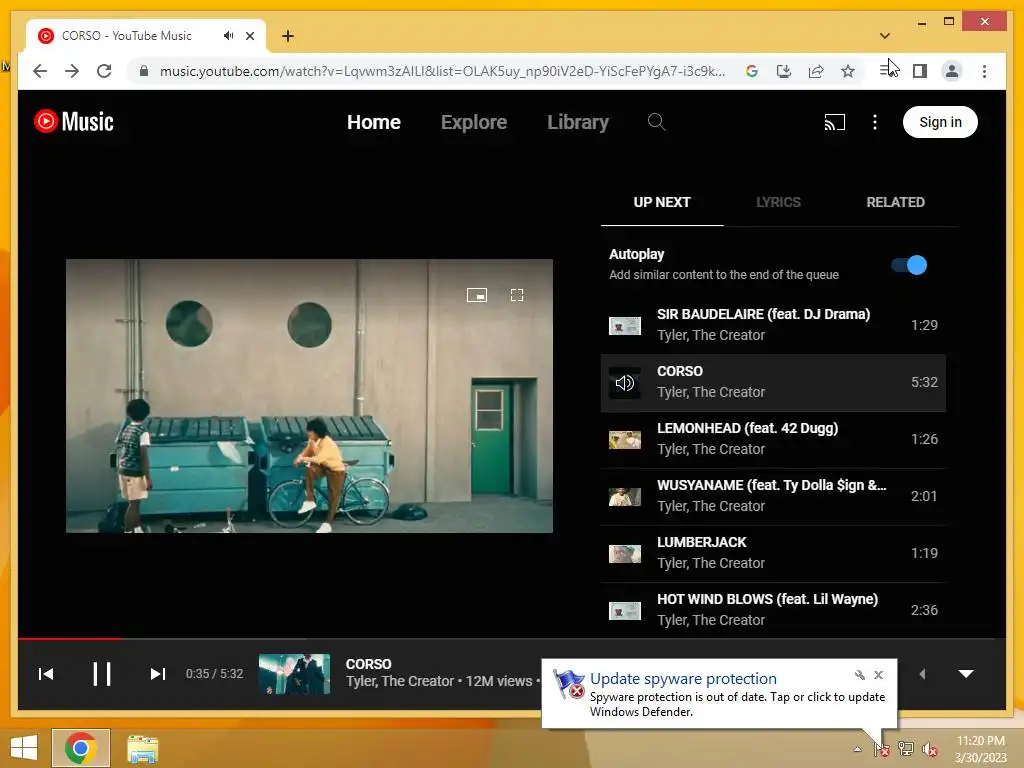1024x768 pixels.
Task: Open the search magnifier icon
Action: coord(656,122)
